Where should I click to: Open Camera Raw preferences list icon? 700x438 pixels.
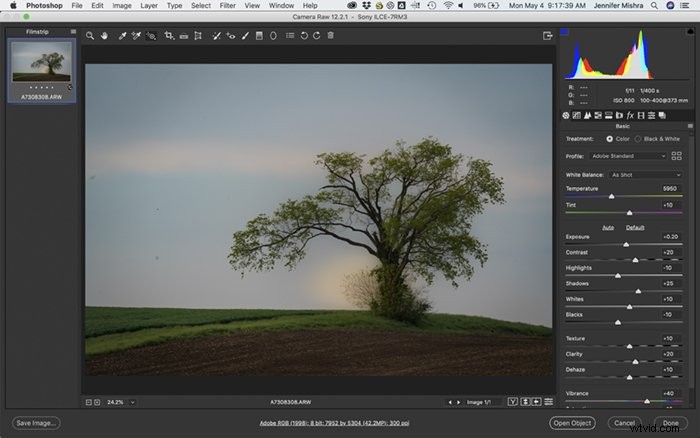290,36
